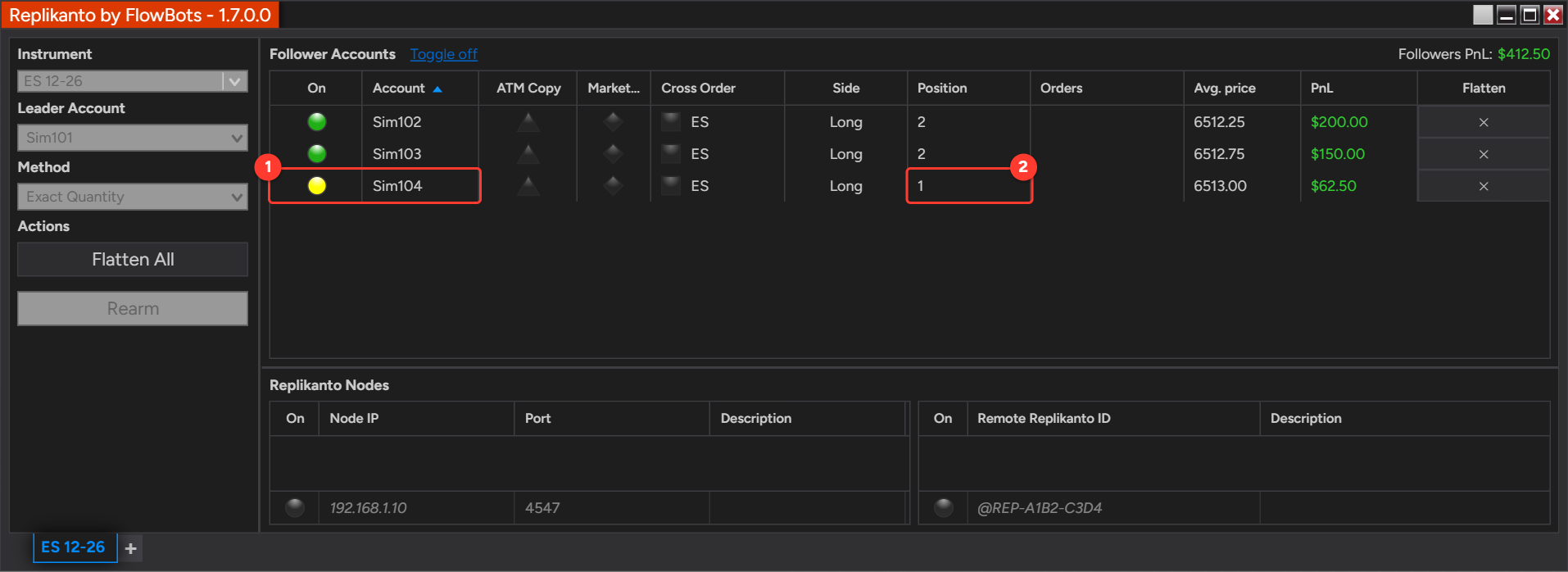Screen dimensions: 1568x572
Task: Open the Leader Account Sim101 dropdown
Action: (x=133, y=138)
